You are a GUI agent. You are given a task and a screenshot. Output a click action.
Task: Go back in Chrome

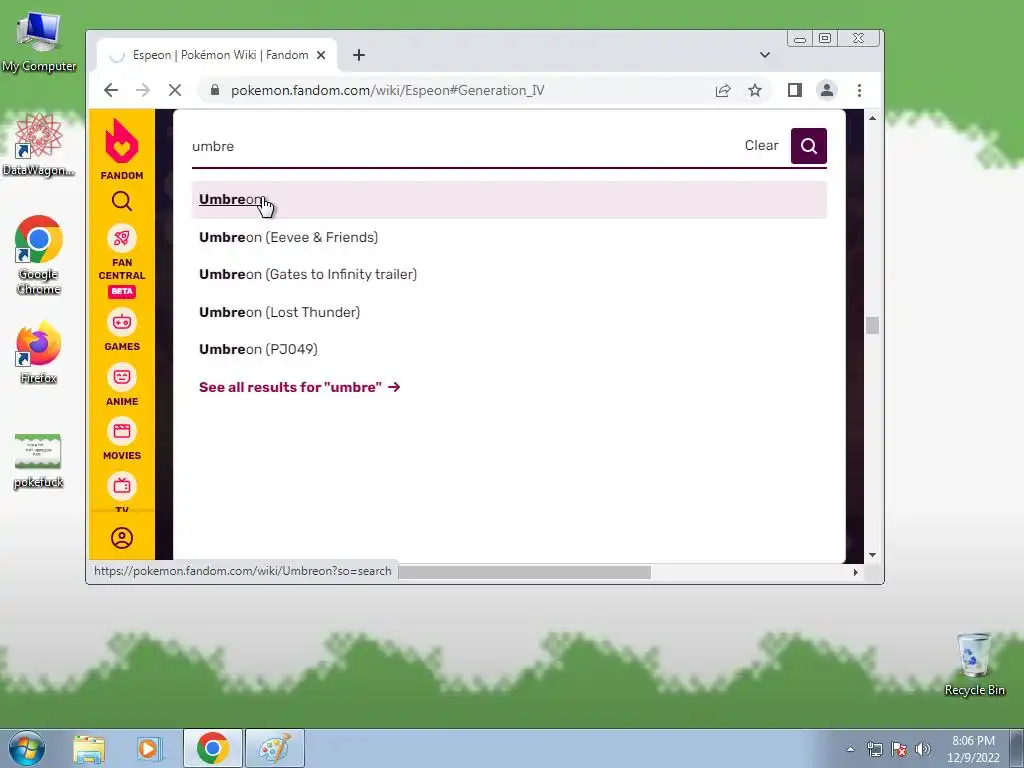(111, 90)
